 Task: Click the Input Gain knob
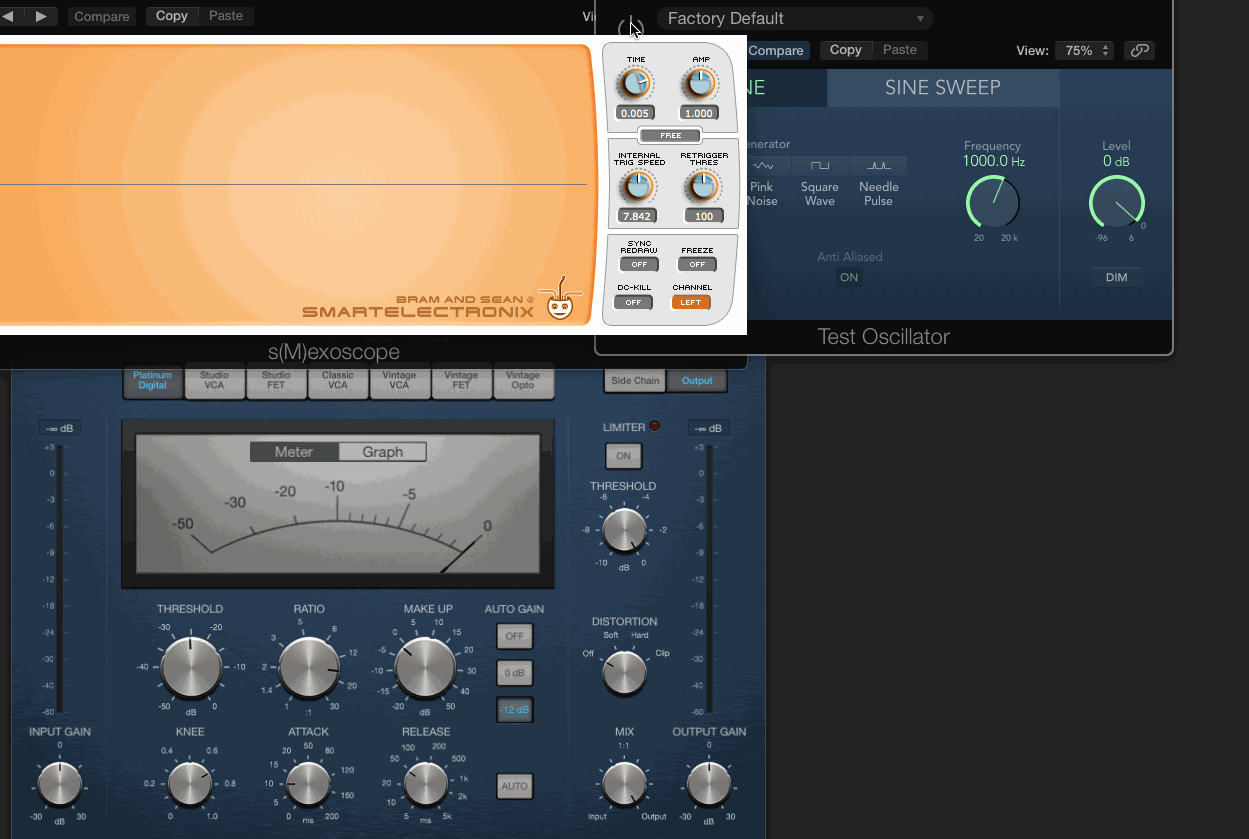coord(60,784)
